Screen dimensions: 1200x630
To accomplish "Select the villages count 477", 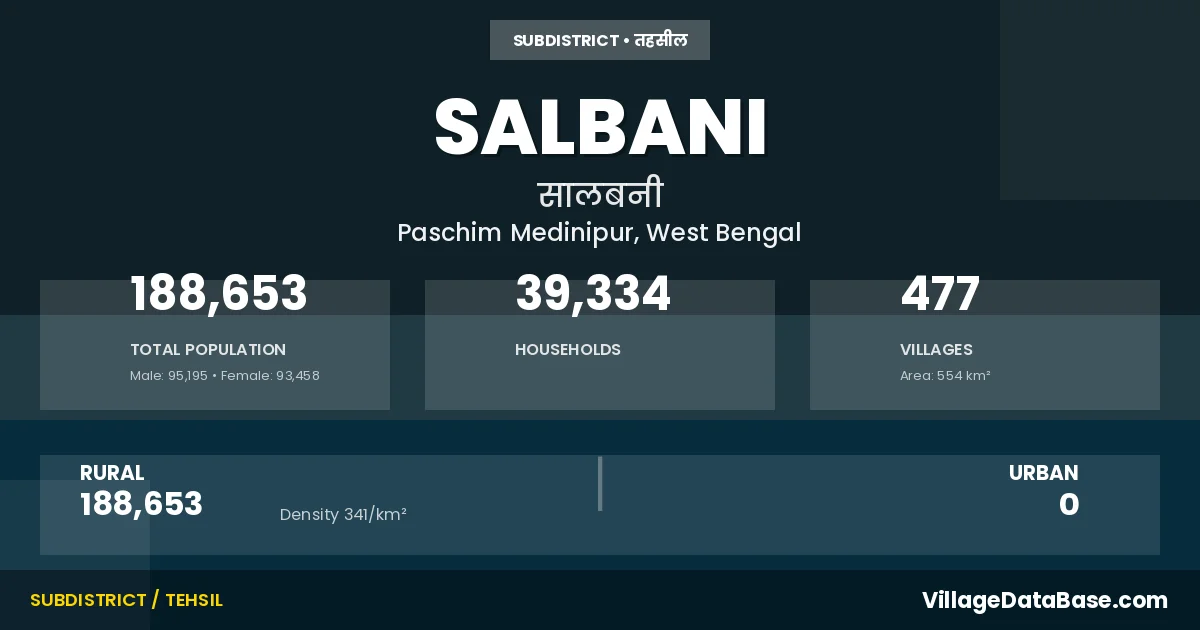I will [940, 294].
